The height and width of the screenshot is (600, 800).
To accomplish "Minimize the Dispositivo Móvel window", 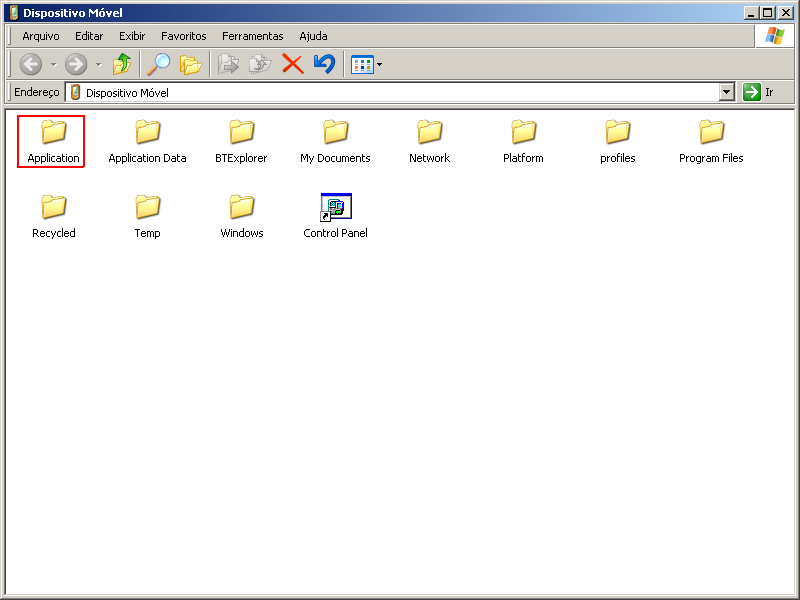I will click(751, 13).
